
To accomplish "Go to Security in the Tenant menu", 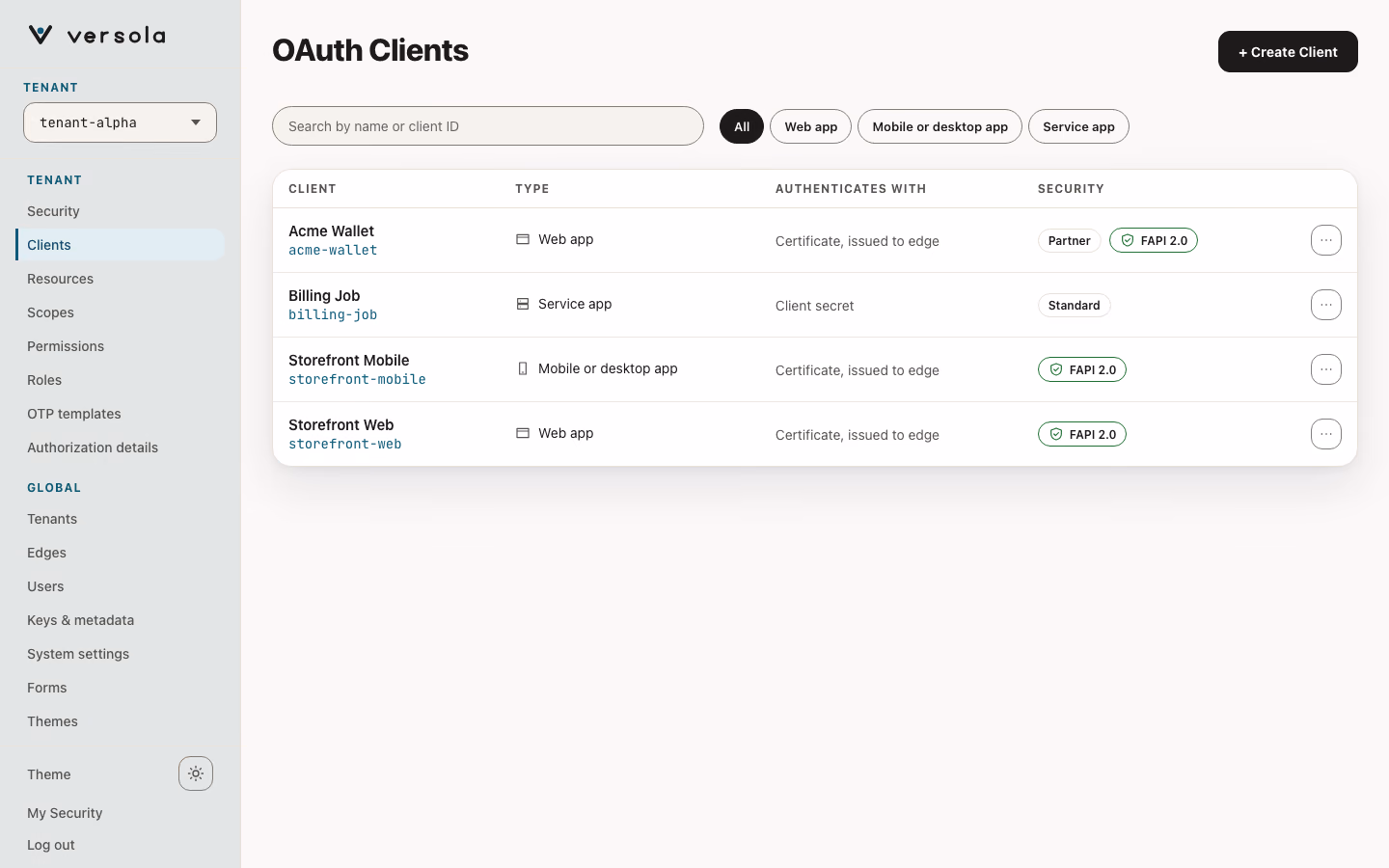I will coord(120,211).
